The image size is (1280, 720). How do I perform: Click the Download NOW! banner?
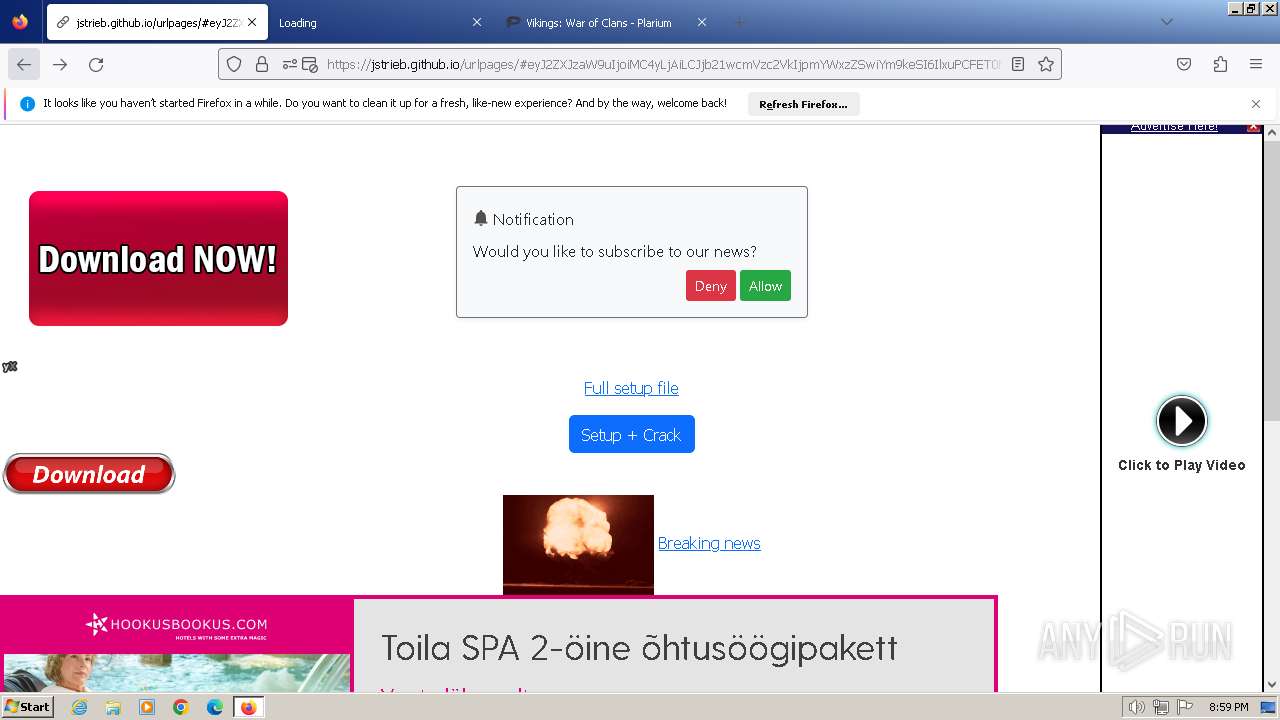158,258
